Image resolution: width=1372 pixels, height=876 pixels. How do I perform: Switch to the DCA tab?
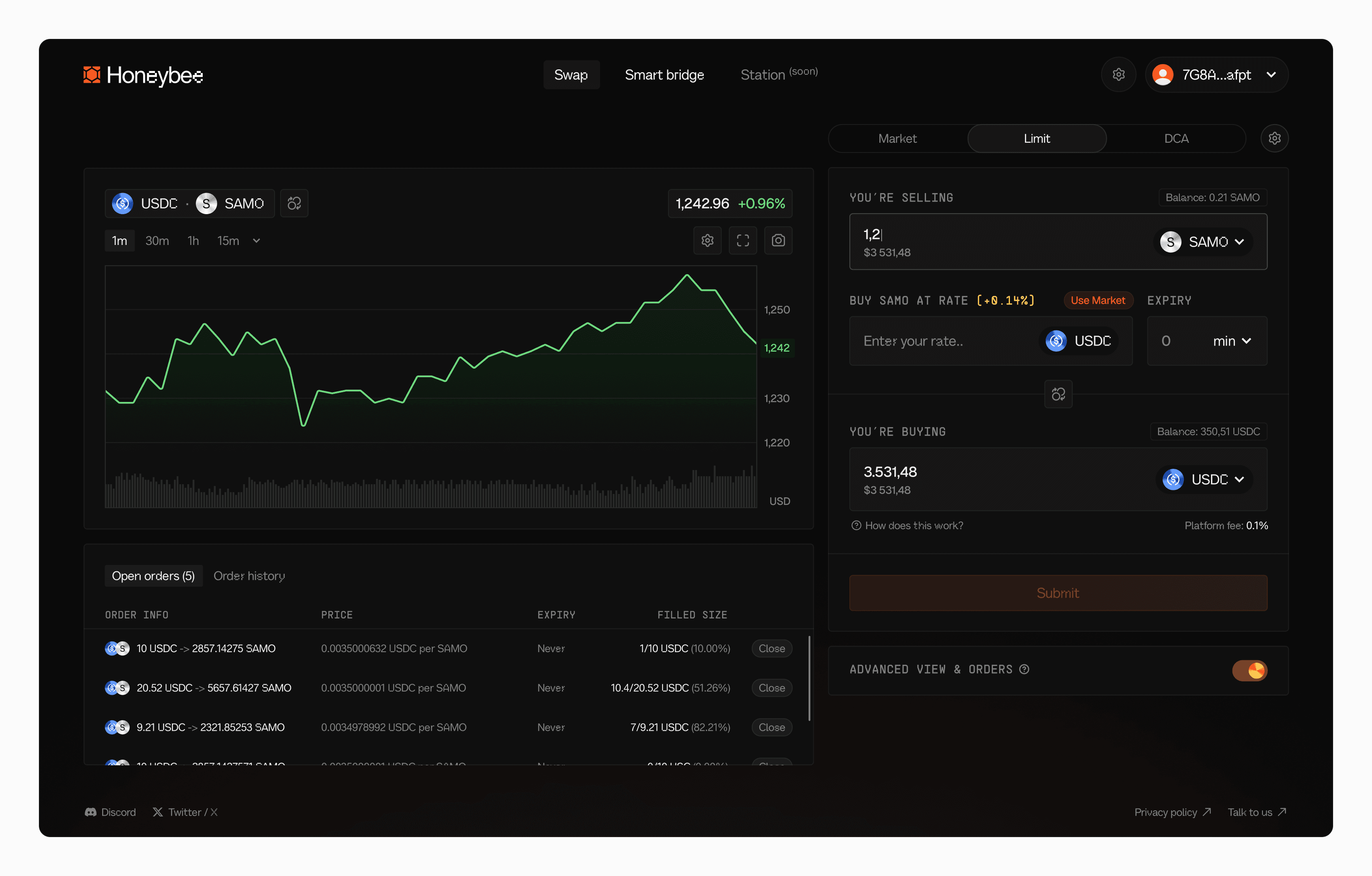[x=1176, y=138]
